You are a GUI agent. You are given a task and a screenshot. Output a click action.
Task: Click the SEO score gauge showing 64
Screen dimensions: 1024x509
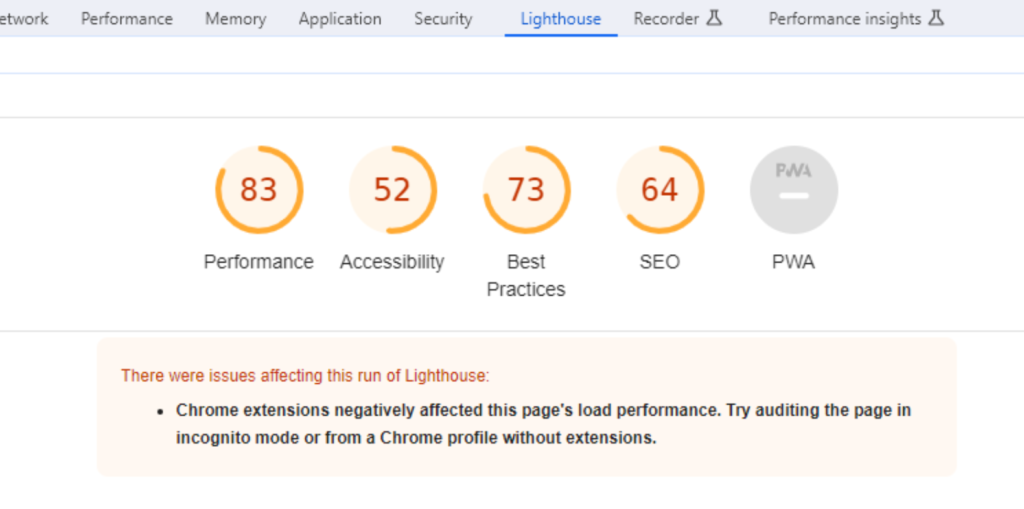coord(660,189)
